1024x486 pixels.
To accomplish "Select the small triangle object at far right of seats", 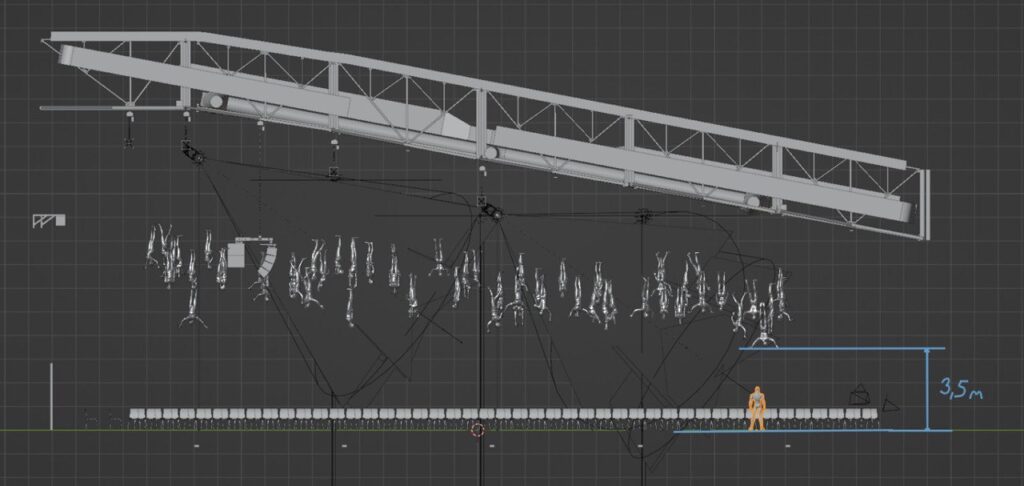I will (x=888, y=405).
